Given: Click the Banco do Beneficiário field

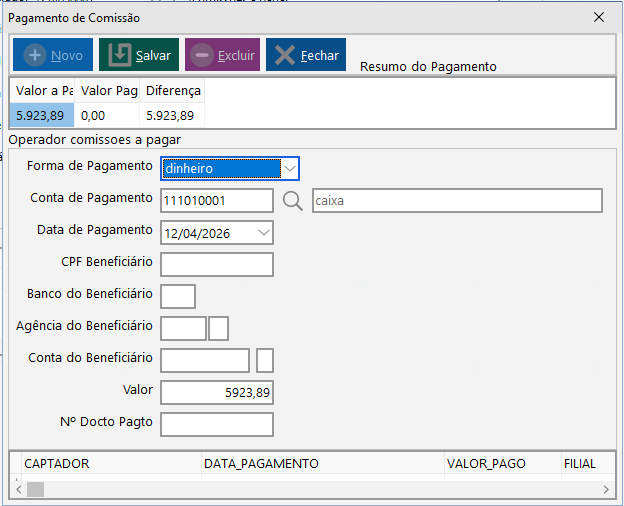Looking at the screenshot, I should 177,296.
